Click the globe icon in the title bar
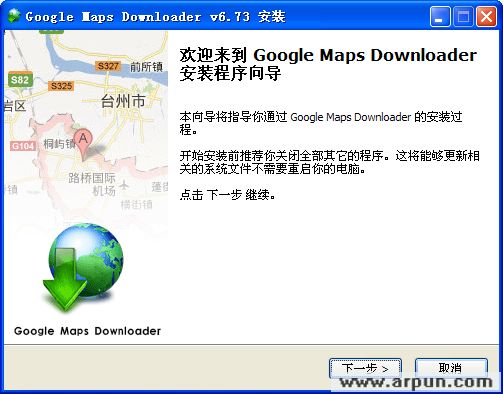This screenshot has width=503, height=394. [x=14, y=16]
